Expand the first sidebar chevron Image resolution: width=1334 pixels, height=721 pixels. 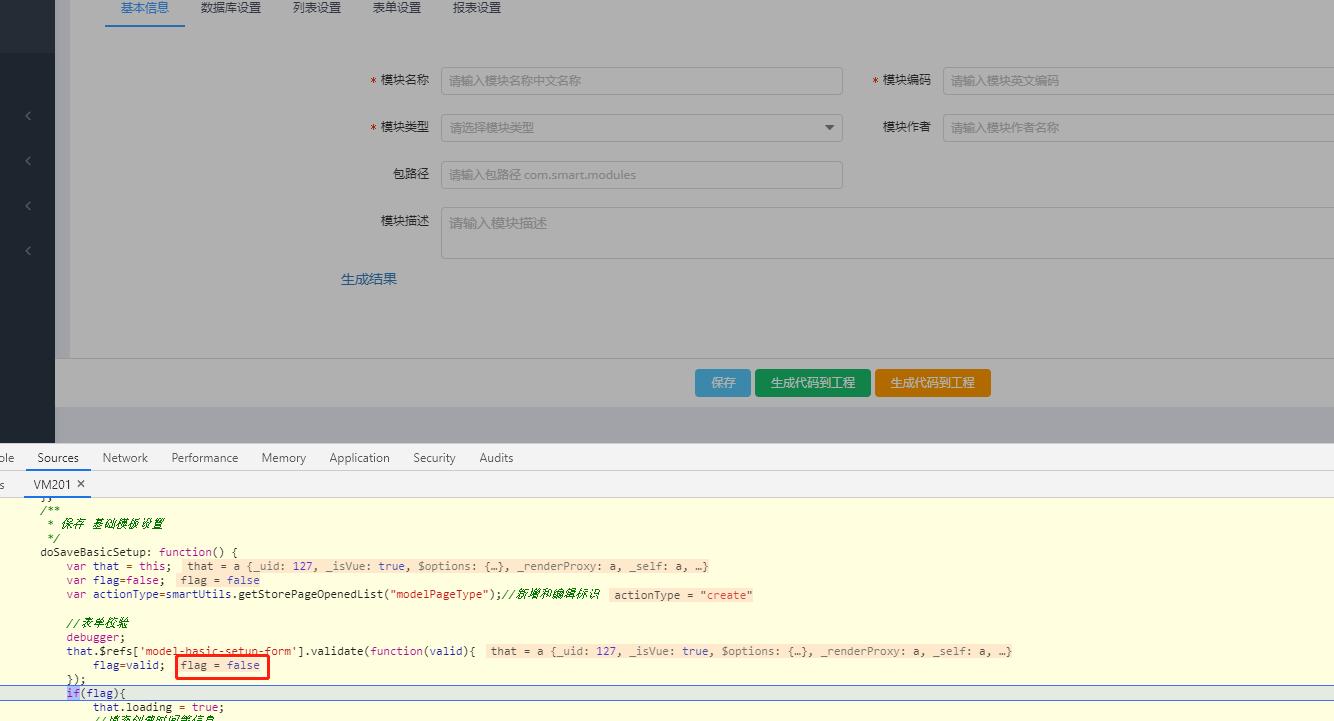tap(28, 116)
